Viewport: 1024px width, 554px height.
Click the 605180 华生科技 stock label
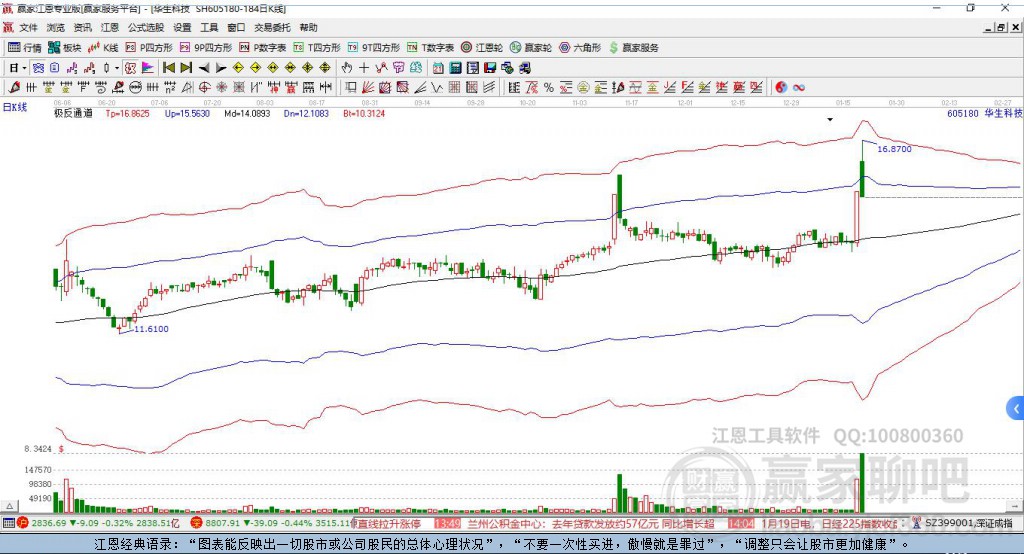click(x=984, y=113)
